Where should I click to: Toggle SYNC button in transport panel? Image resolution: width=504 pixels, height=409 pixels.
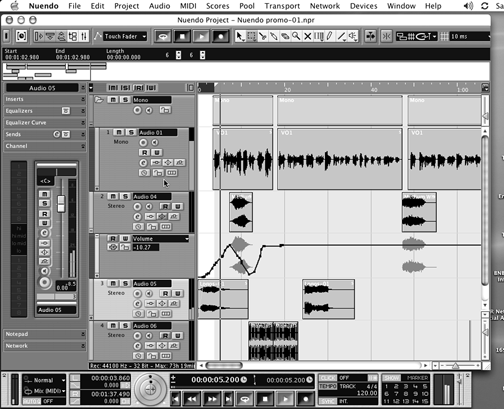pyautogui.click(x=327, y=401)
